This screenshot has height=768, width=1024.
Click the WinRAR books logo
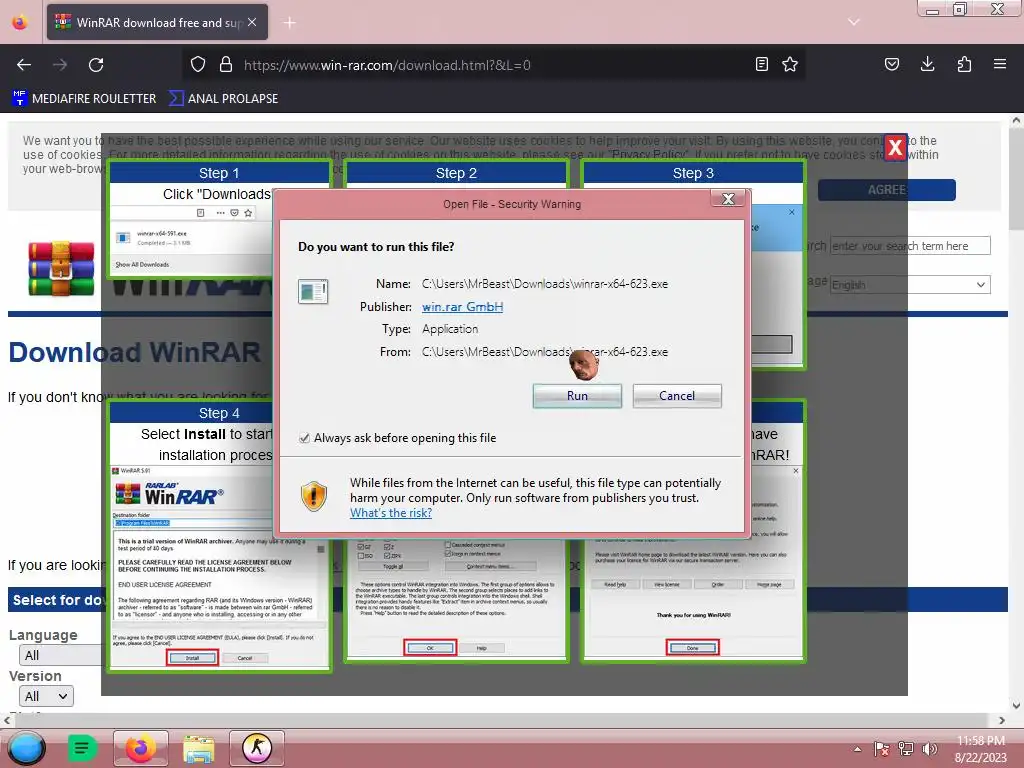(x=61, y=268)
